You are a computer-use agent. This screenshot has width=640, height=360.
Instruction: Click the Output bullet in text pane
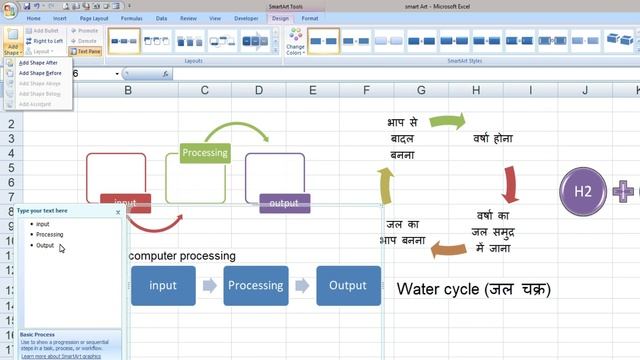tap(45, 245)
